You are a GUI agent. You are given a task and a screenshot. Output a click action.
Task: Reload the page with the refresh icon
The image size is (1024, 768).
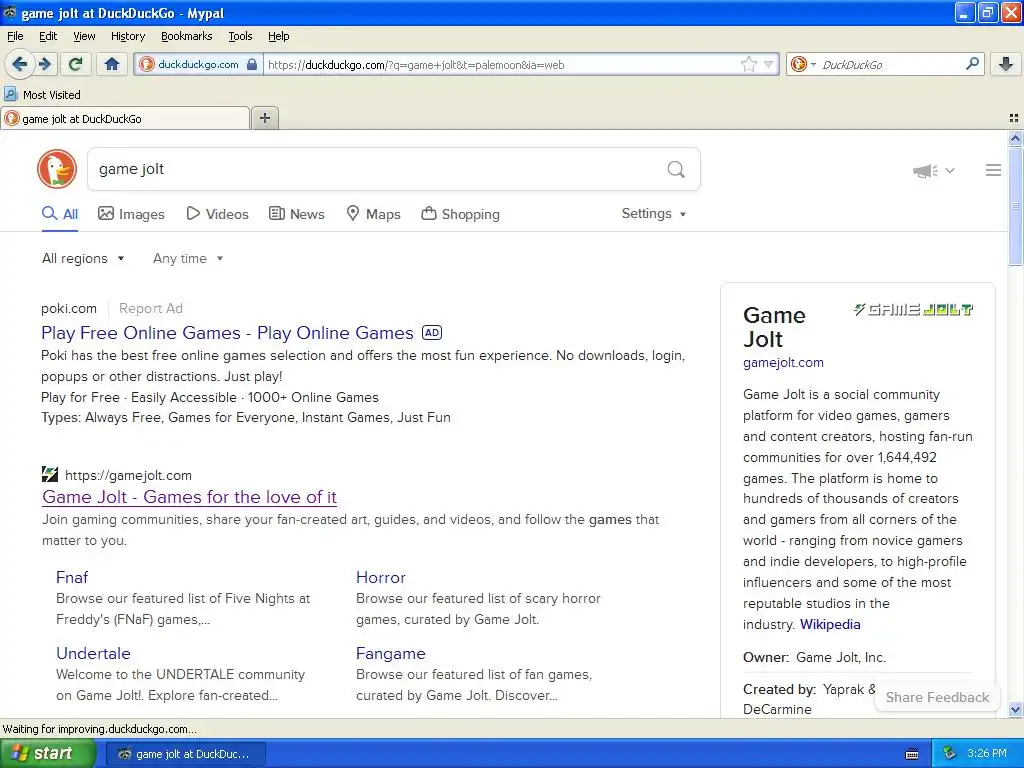click(75, 64)
